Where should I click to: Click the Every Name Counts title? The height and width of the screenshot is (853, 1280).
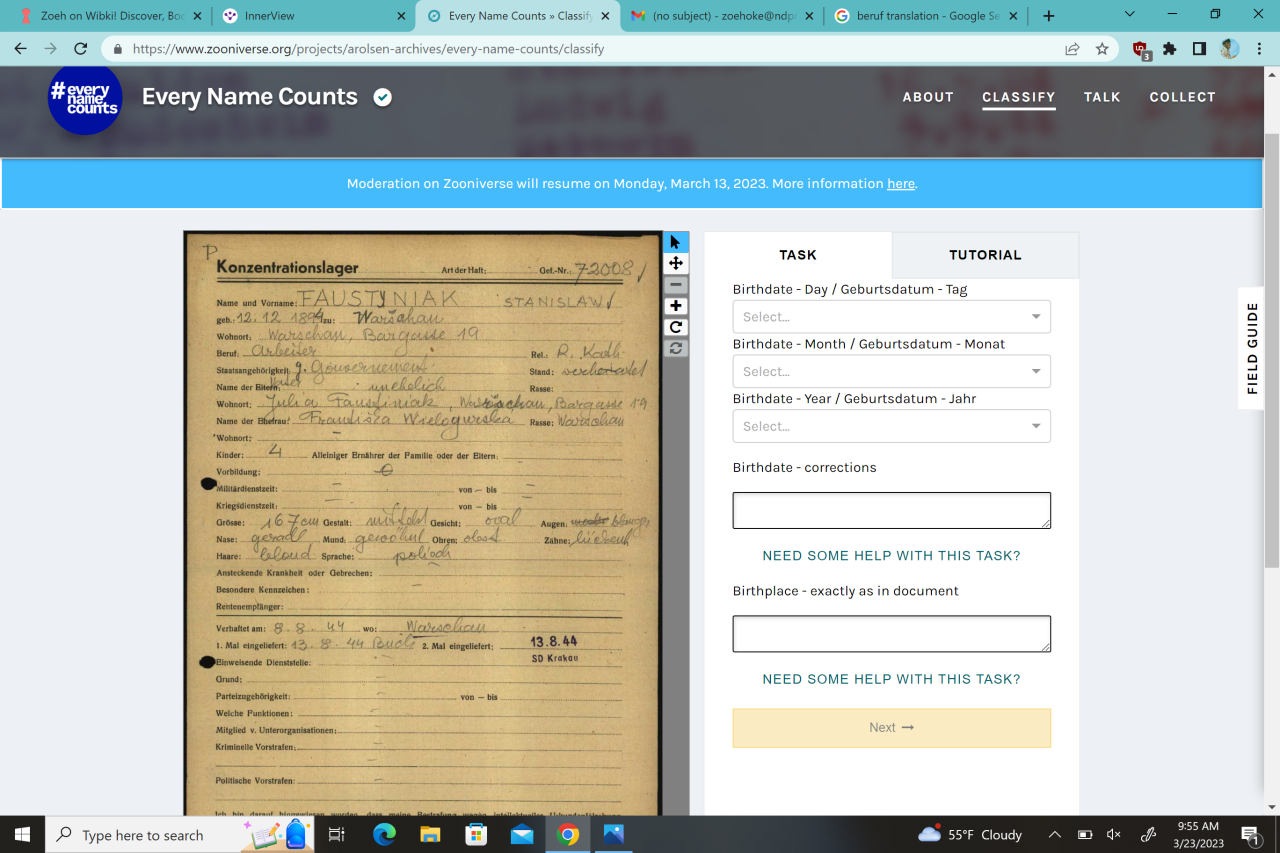pyautogui.click(x=250, y=97)
